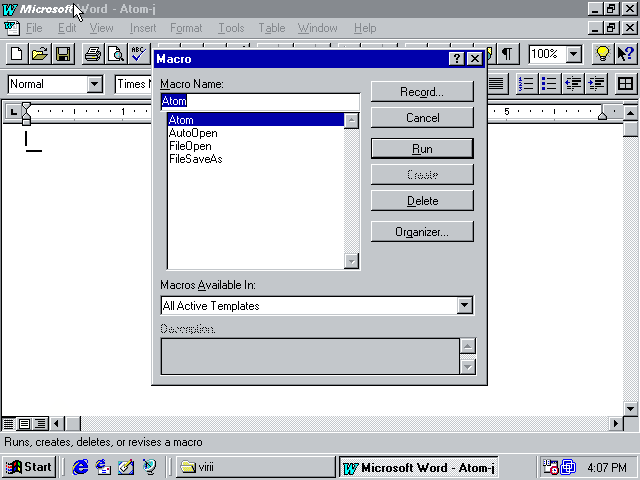Select FileSaveAs in macro list

pos(256,159)
